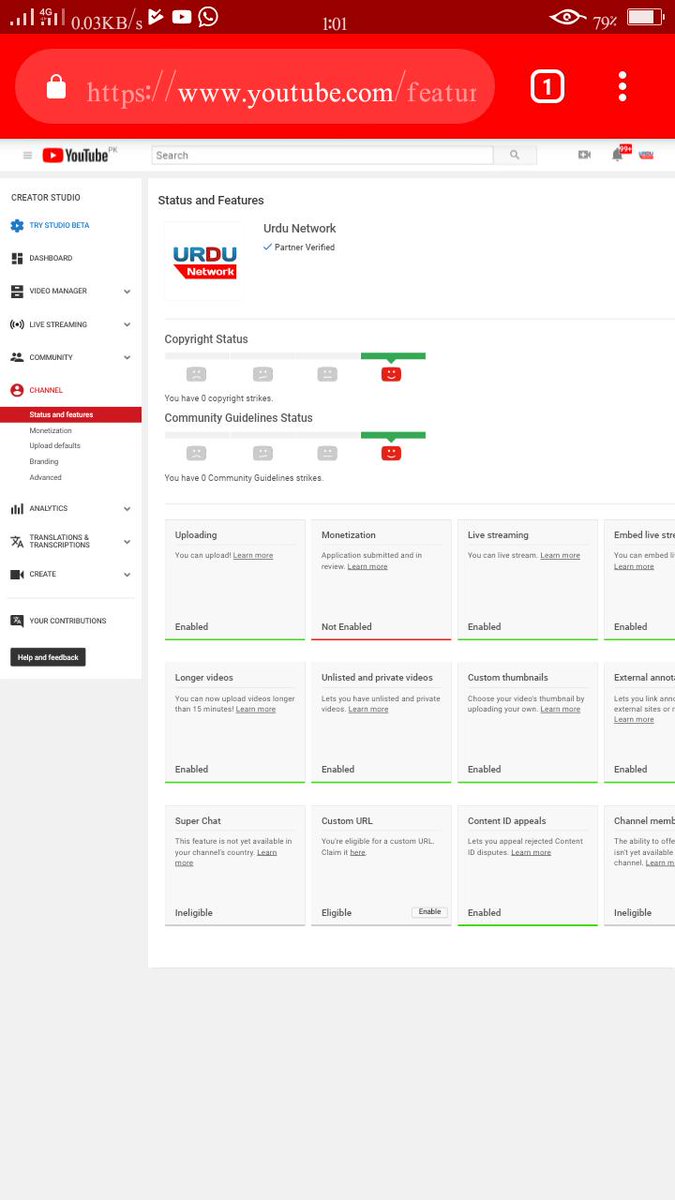Click the Monetization 'Not Enabled' status
Screen dimensions: 675x1200
click(x=347, y=627)
